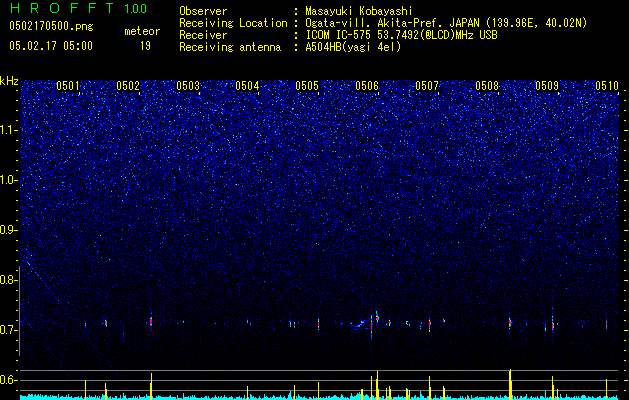Click the 0502 time marker

(x=128, y=86)
